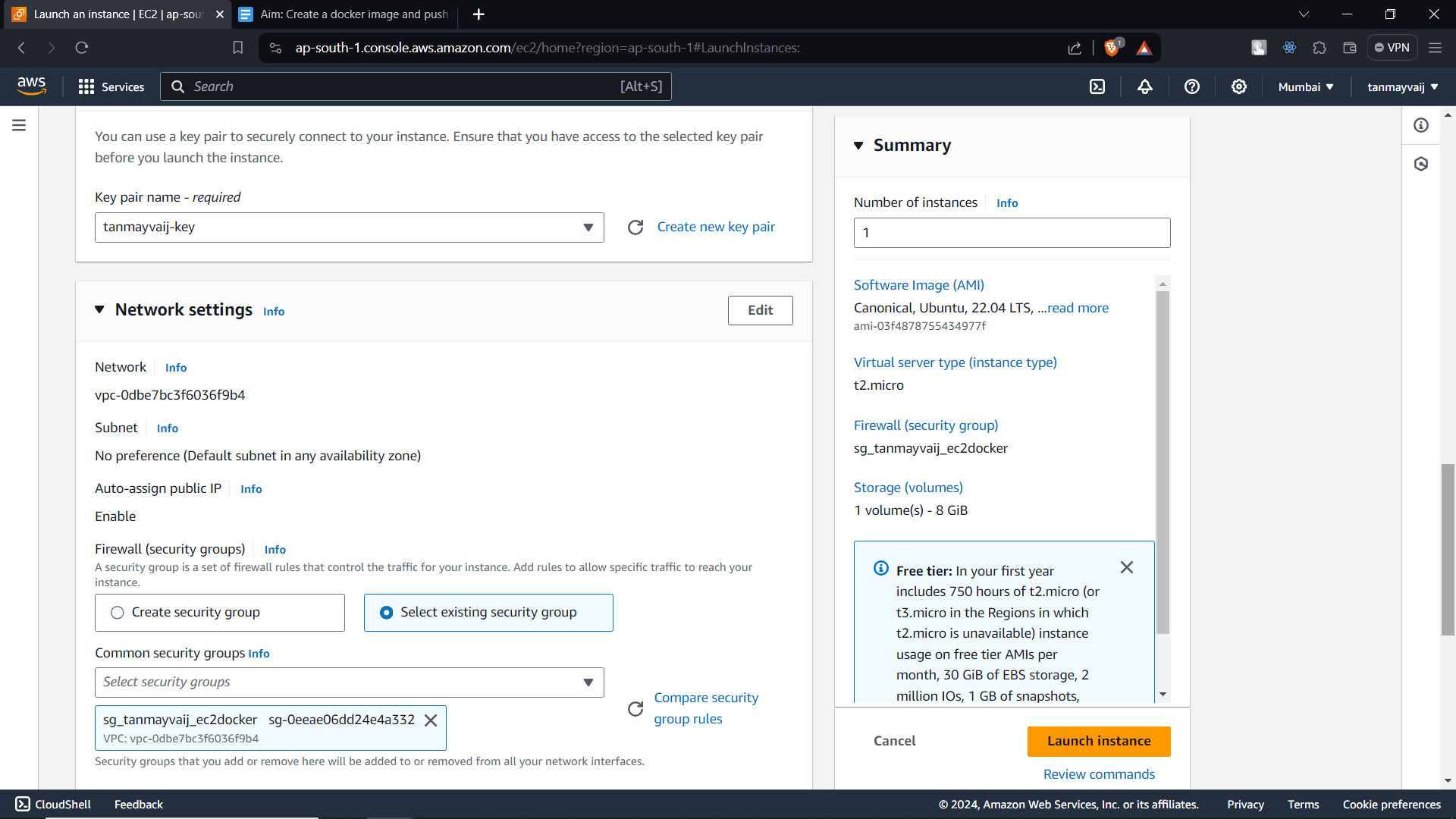Open the Create new key pair link
The image size is (1456, 819).
pyautogui.click(x=715, y=227)
